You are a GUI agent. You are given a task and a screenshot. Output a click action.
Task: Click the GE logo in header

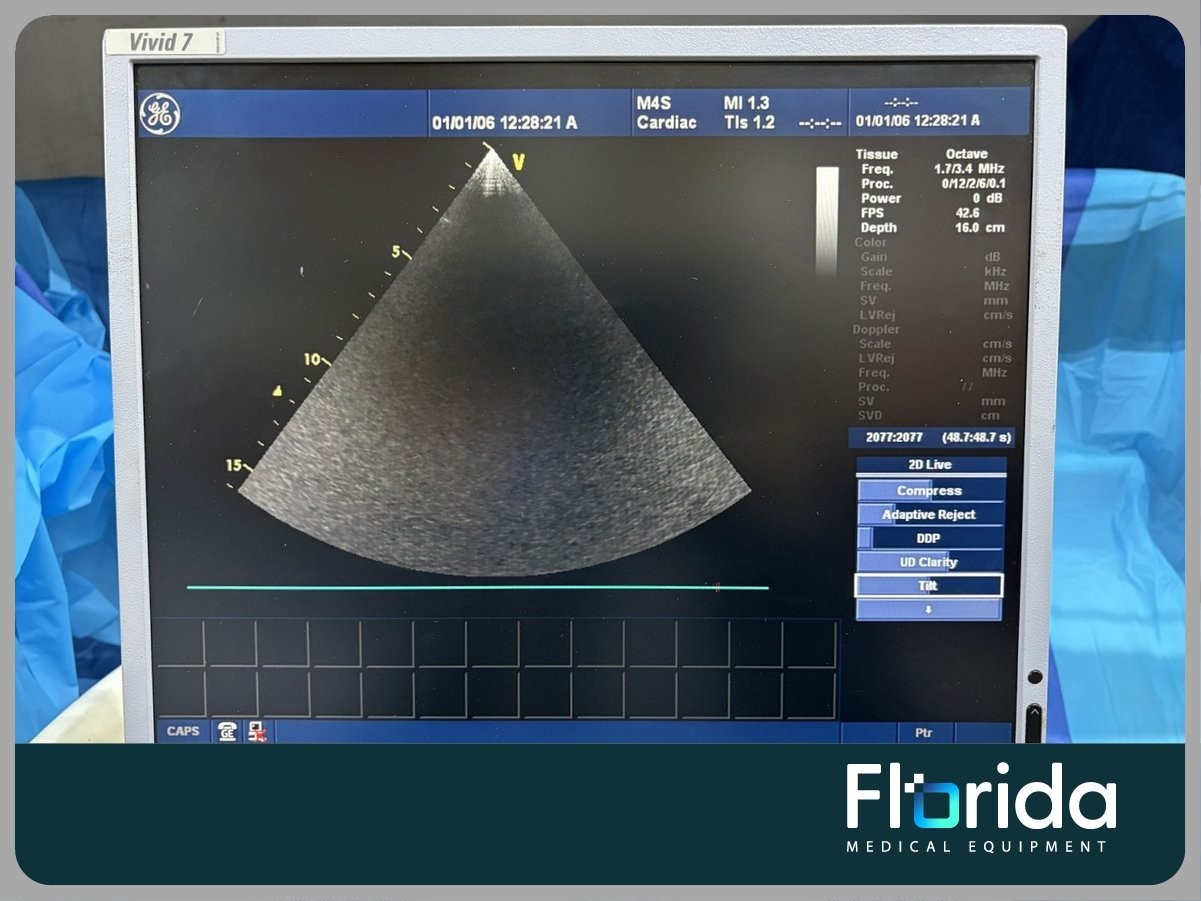[159, 114]
